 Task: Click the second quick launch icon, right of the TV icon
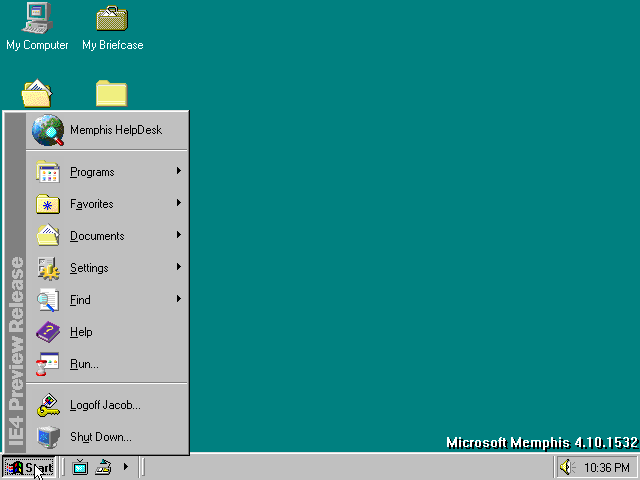(x=103, y=467)
